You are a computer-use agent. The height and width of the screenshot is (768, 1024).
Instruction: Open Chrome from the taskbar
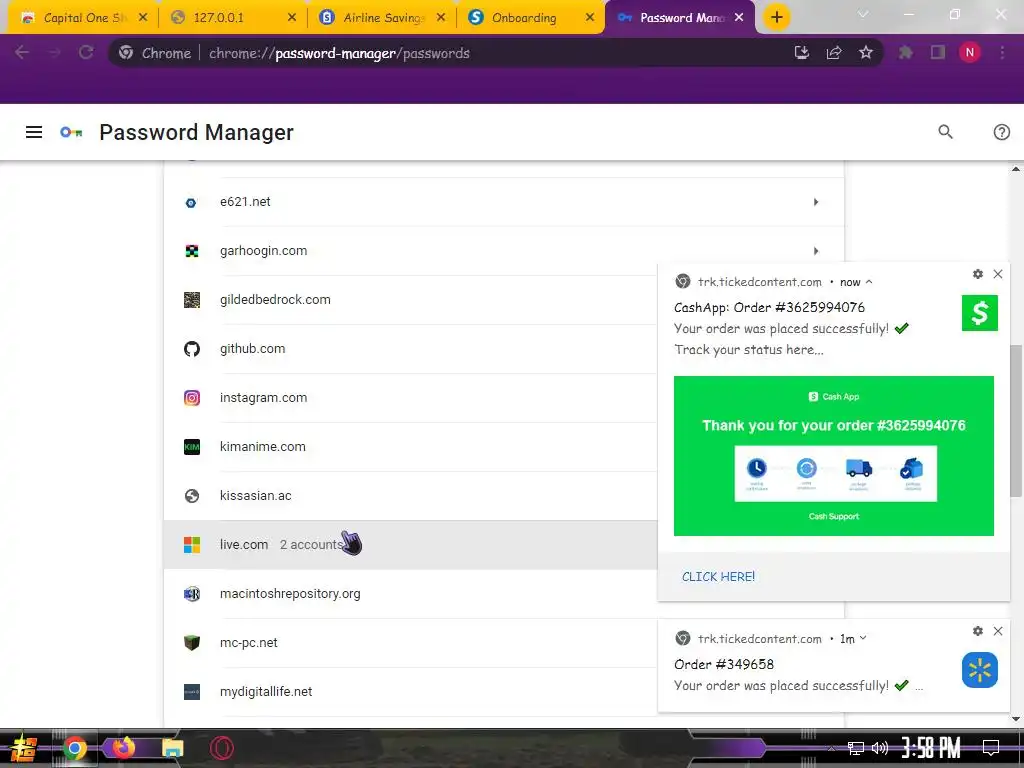[x=74, y=748]
